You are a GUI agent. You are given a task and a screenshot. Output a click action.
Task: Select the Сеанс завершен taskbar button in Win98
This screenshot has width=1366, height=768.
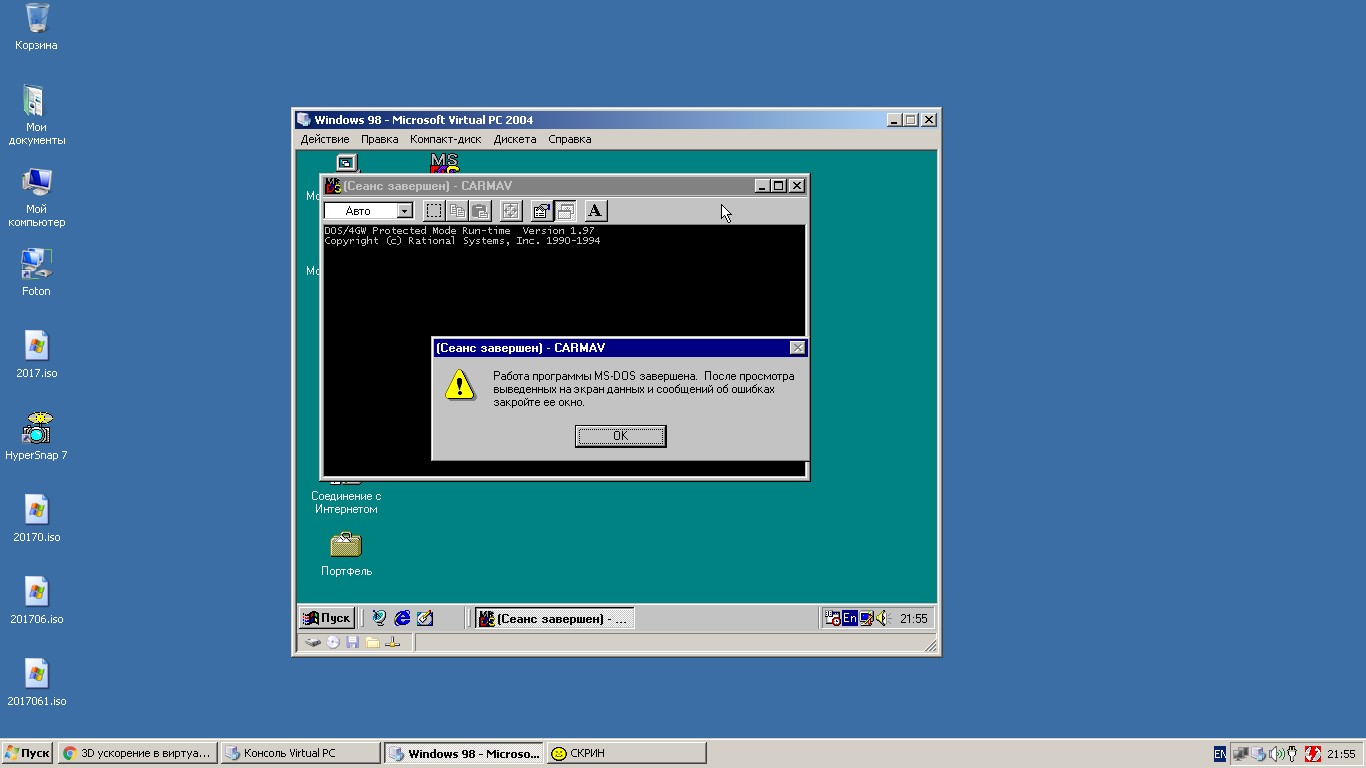click(554, 618)
